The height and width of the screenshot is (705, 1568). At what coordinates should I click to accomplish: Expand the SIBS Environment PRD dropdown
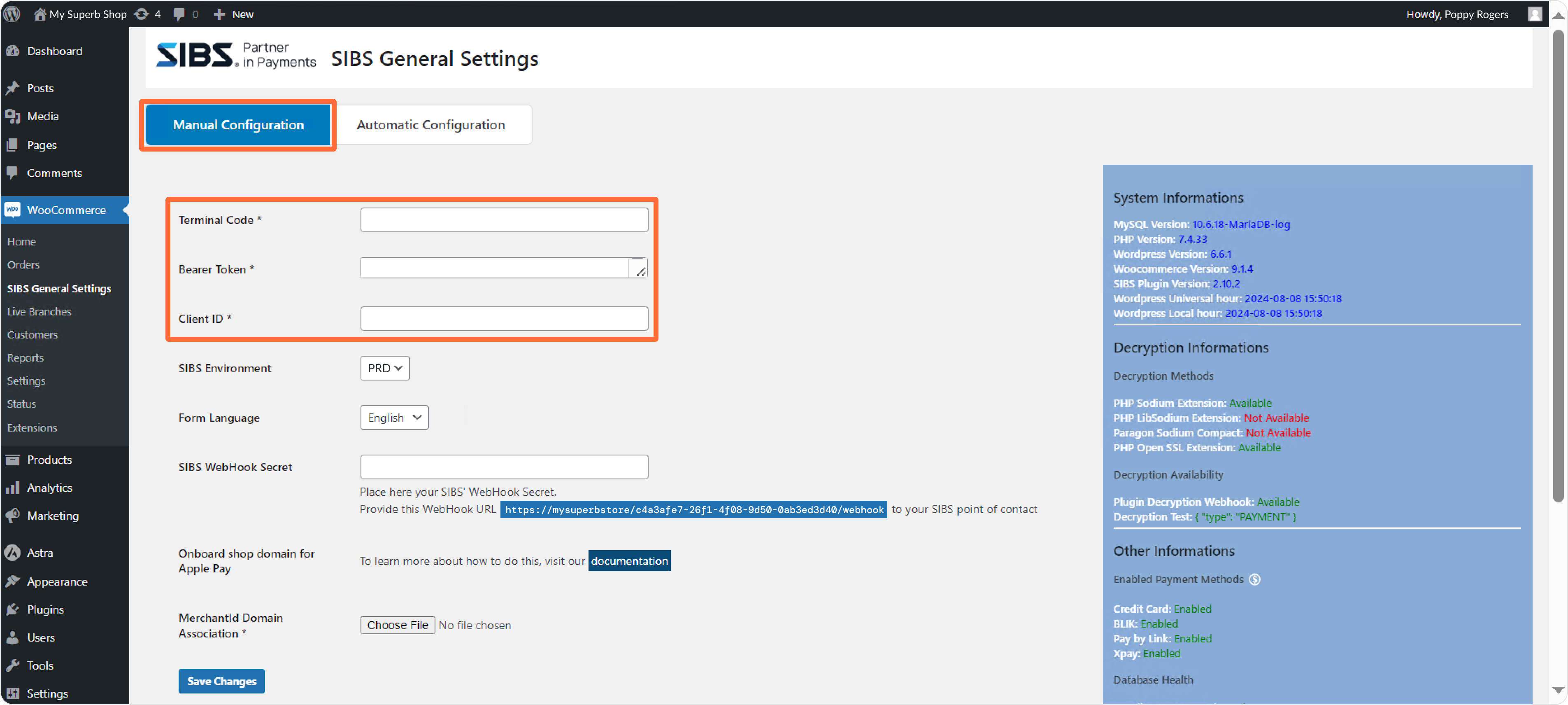(x=385, y=368)
